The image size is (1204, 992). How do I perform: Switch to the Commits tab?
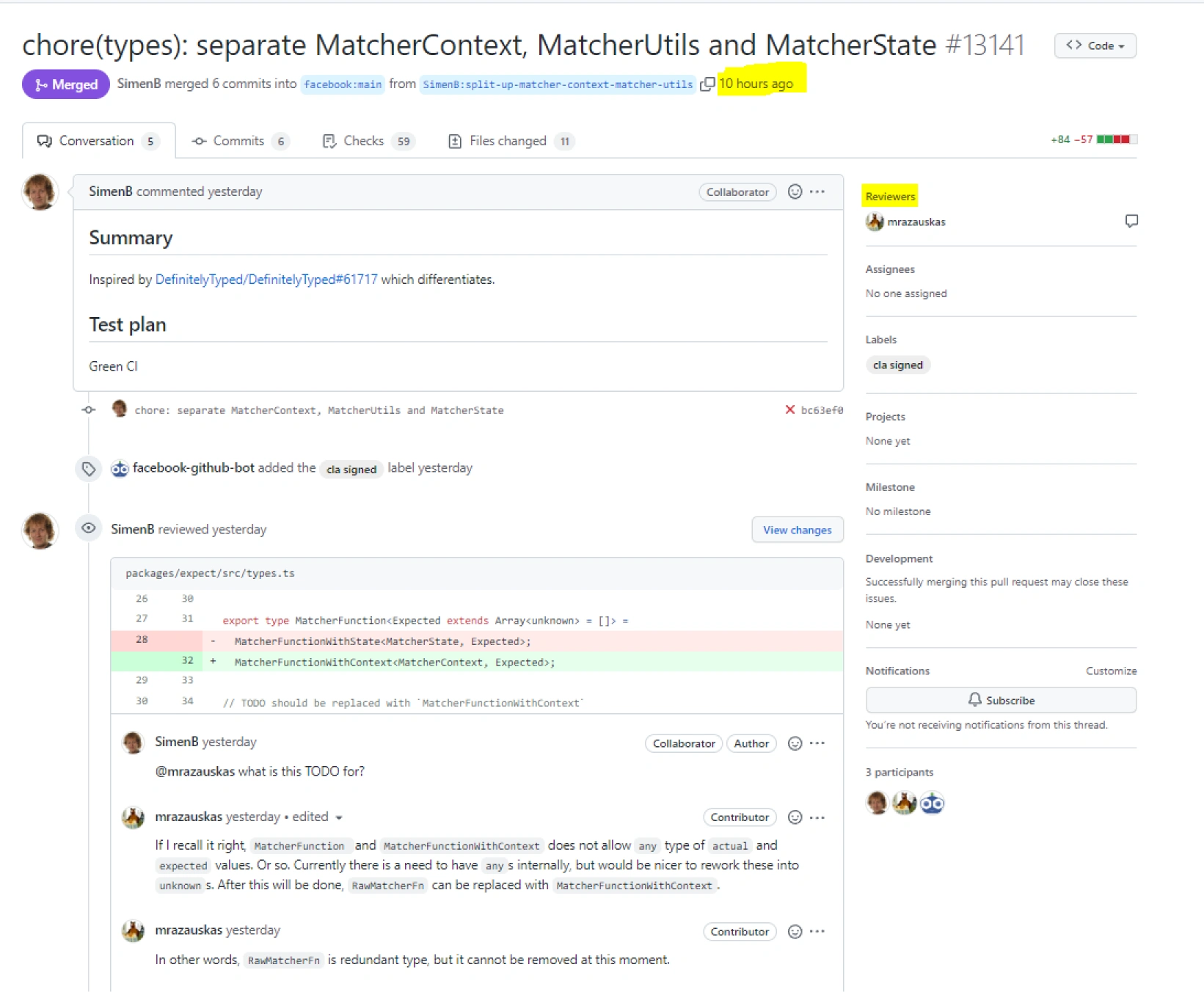click(x=238, y=141)
